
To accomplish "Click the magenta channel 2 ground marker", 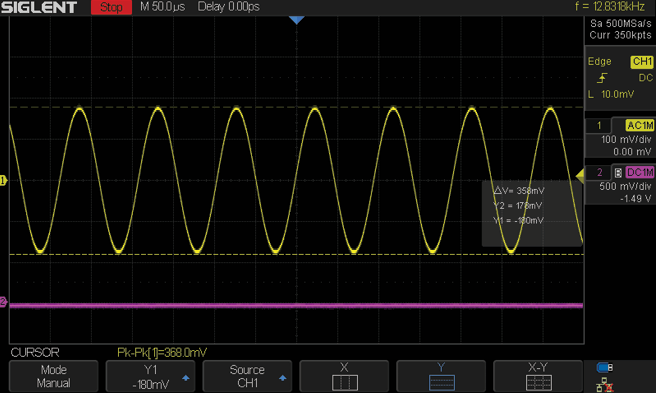I will pyautogui.click(x=3, y=302).
